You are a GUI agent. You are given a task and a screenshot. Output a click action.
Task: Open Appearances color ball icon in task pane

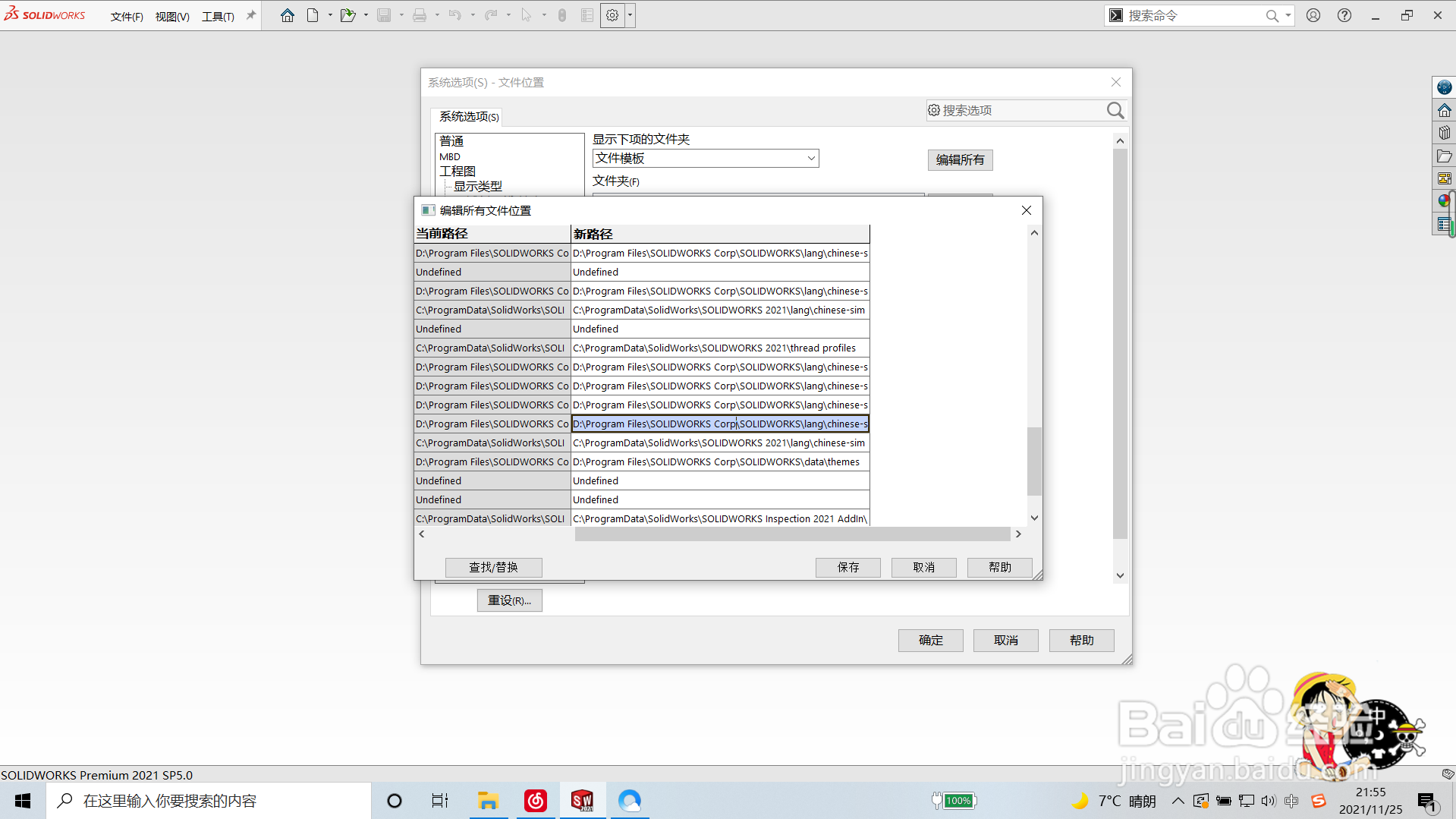pos(1444,201)
